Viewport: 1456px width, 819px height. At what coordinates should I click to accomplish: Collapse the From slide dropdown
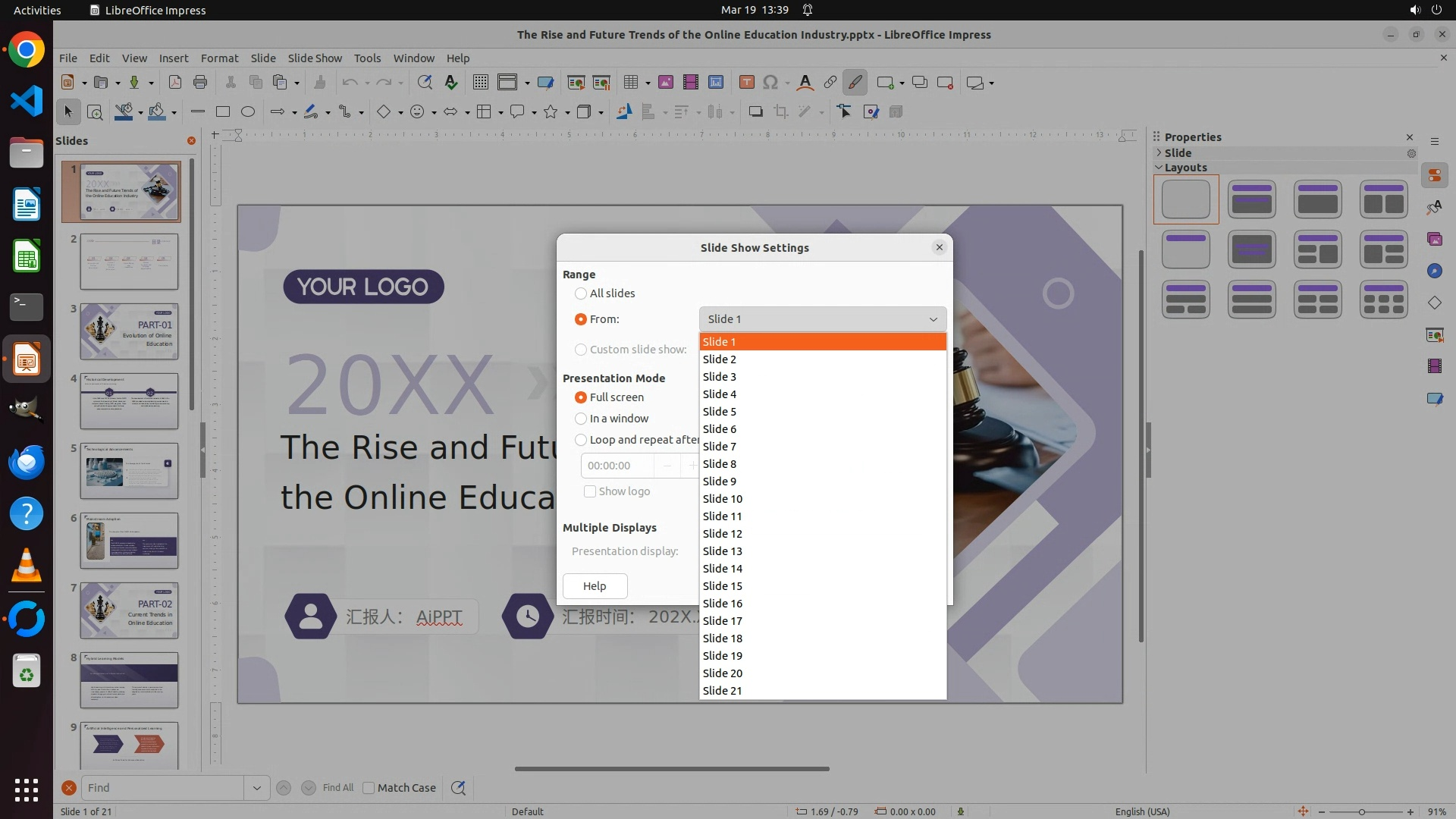(933, 319)
